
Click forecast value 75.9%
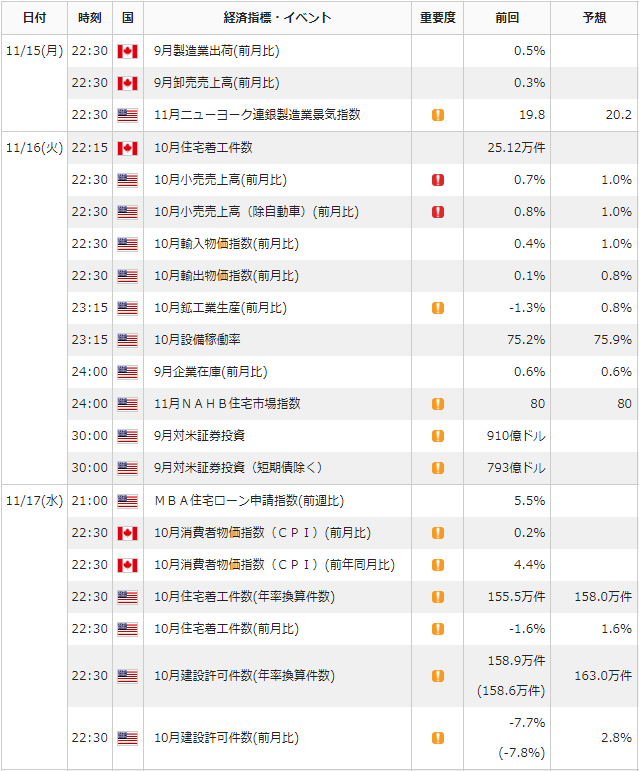pos(612,340)
